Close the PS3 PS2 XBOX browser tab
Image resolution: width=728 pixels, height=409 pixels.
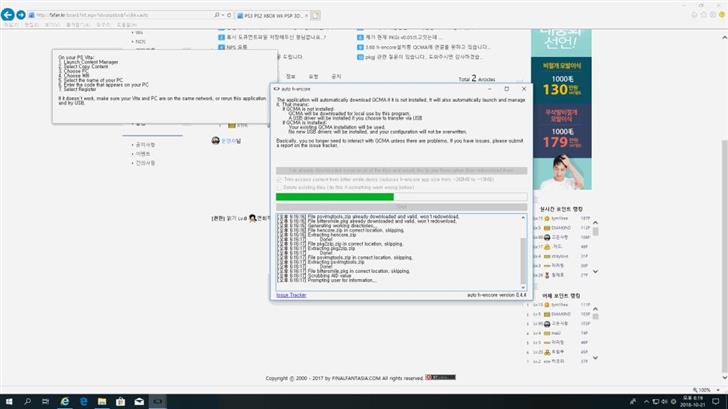click(306, 15)
